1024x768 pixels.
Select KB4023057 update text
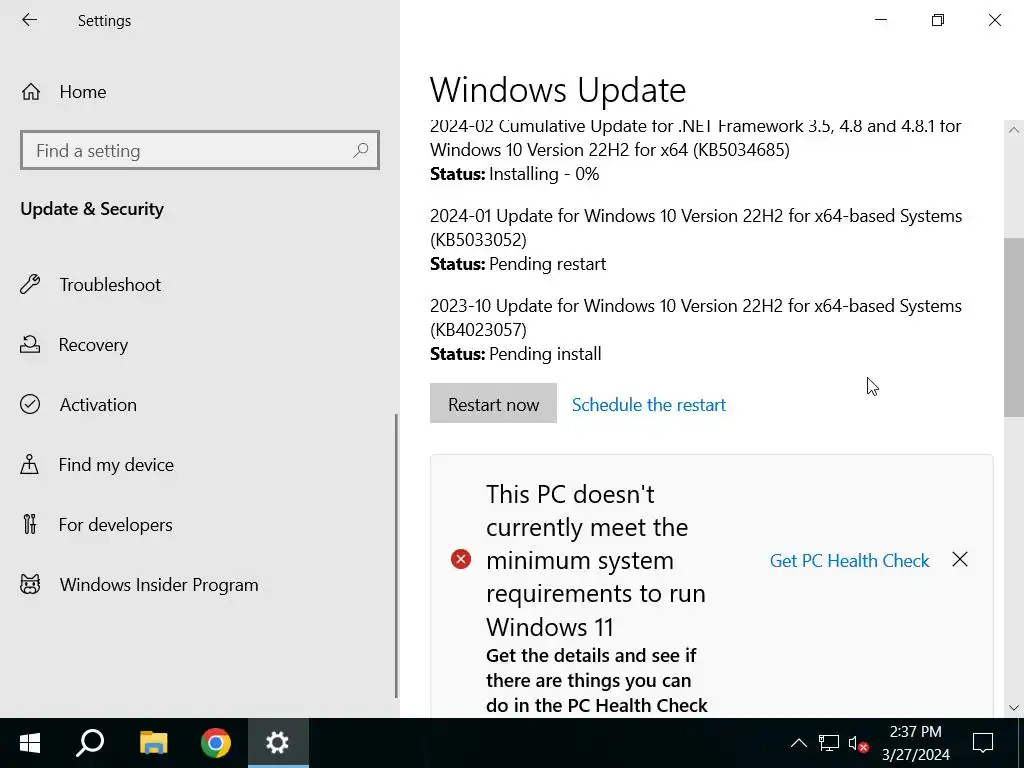coord(696,318)
